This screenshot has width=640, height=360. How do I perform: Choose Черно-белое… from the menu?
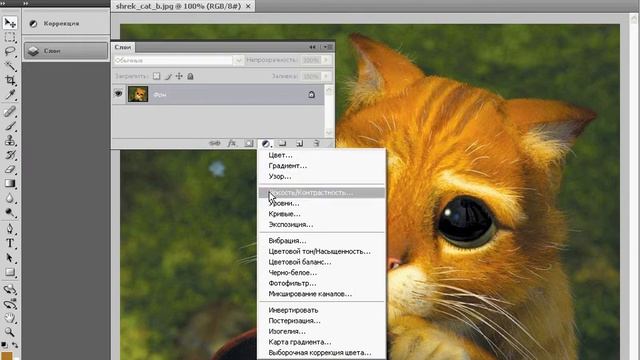coord(293,273)
